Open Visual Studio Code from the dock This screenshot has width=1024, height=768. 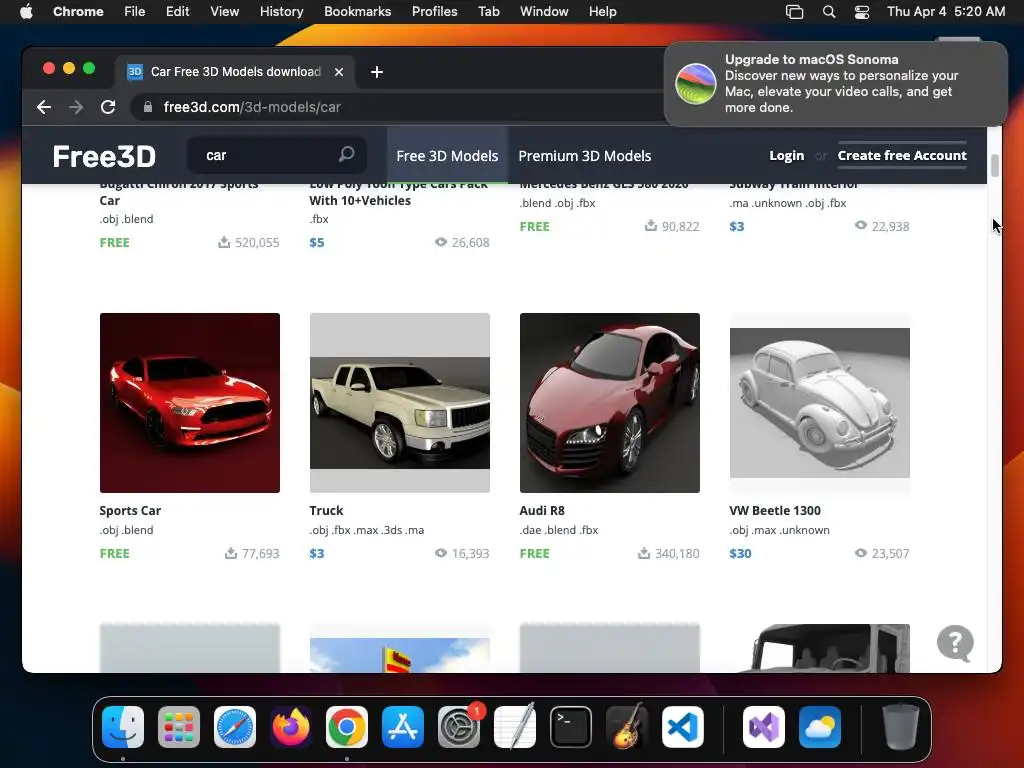(683, 727)
